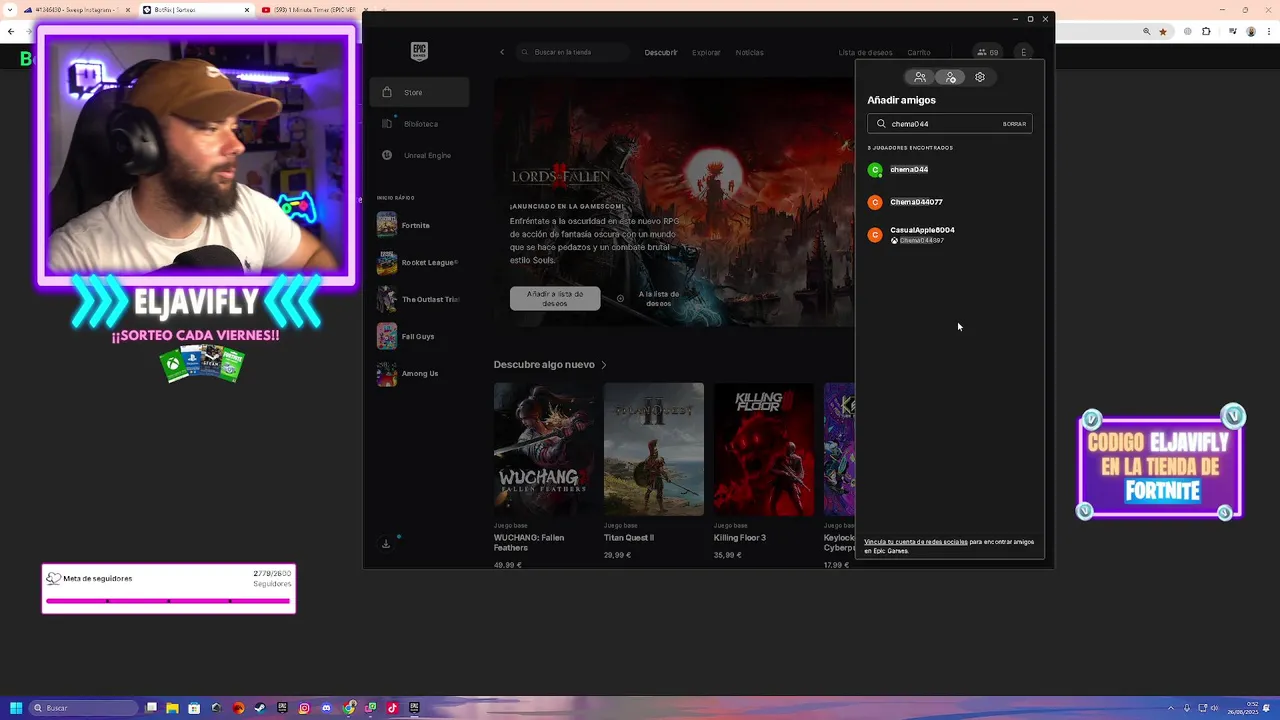
Task: Click the Windows taskbar Buscar search box
Action: point(83,708)
